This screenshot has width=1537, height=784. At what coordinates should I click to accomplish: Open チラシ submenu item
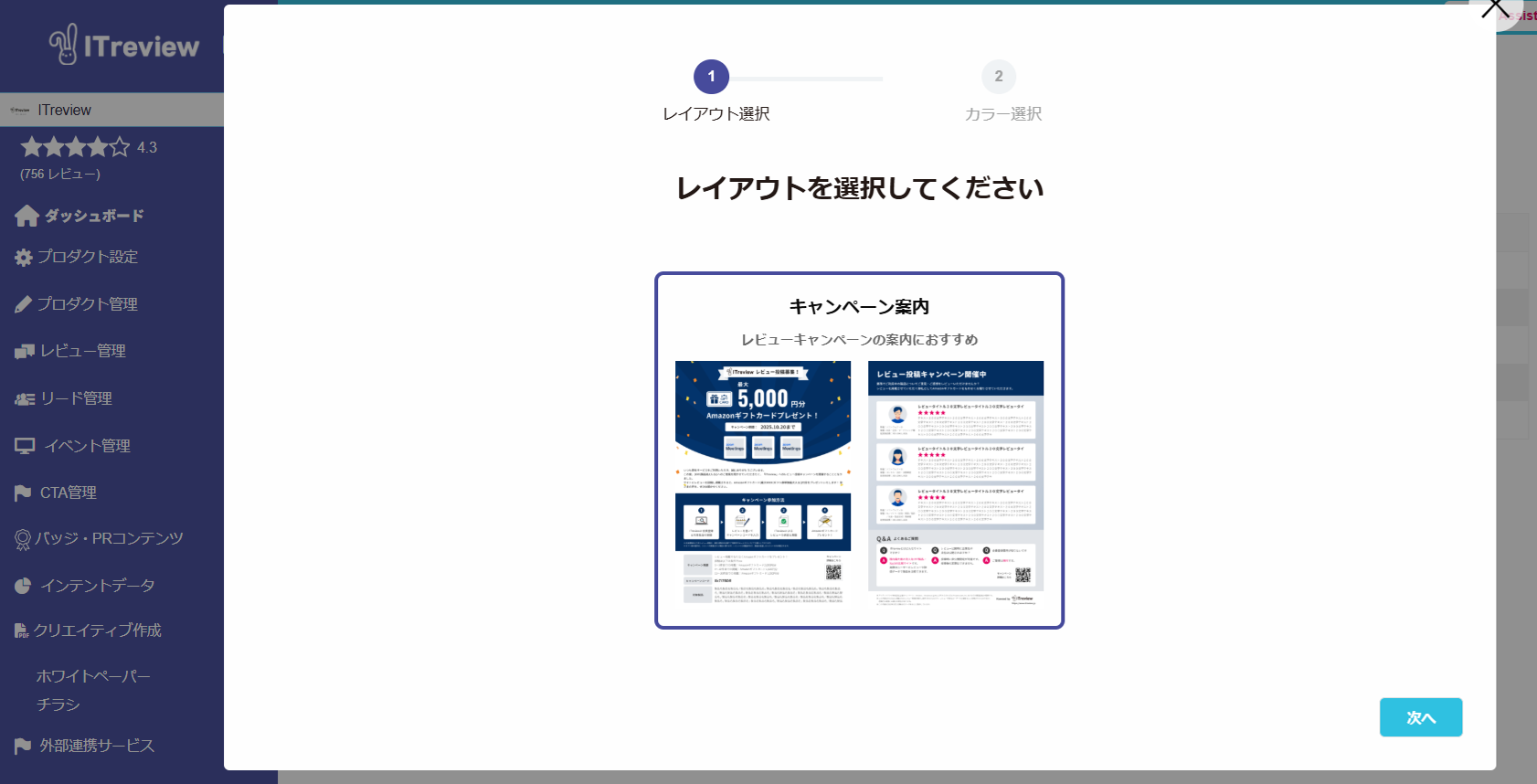[58, 705]
